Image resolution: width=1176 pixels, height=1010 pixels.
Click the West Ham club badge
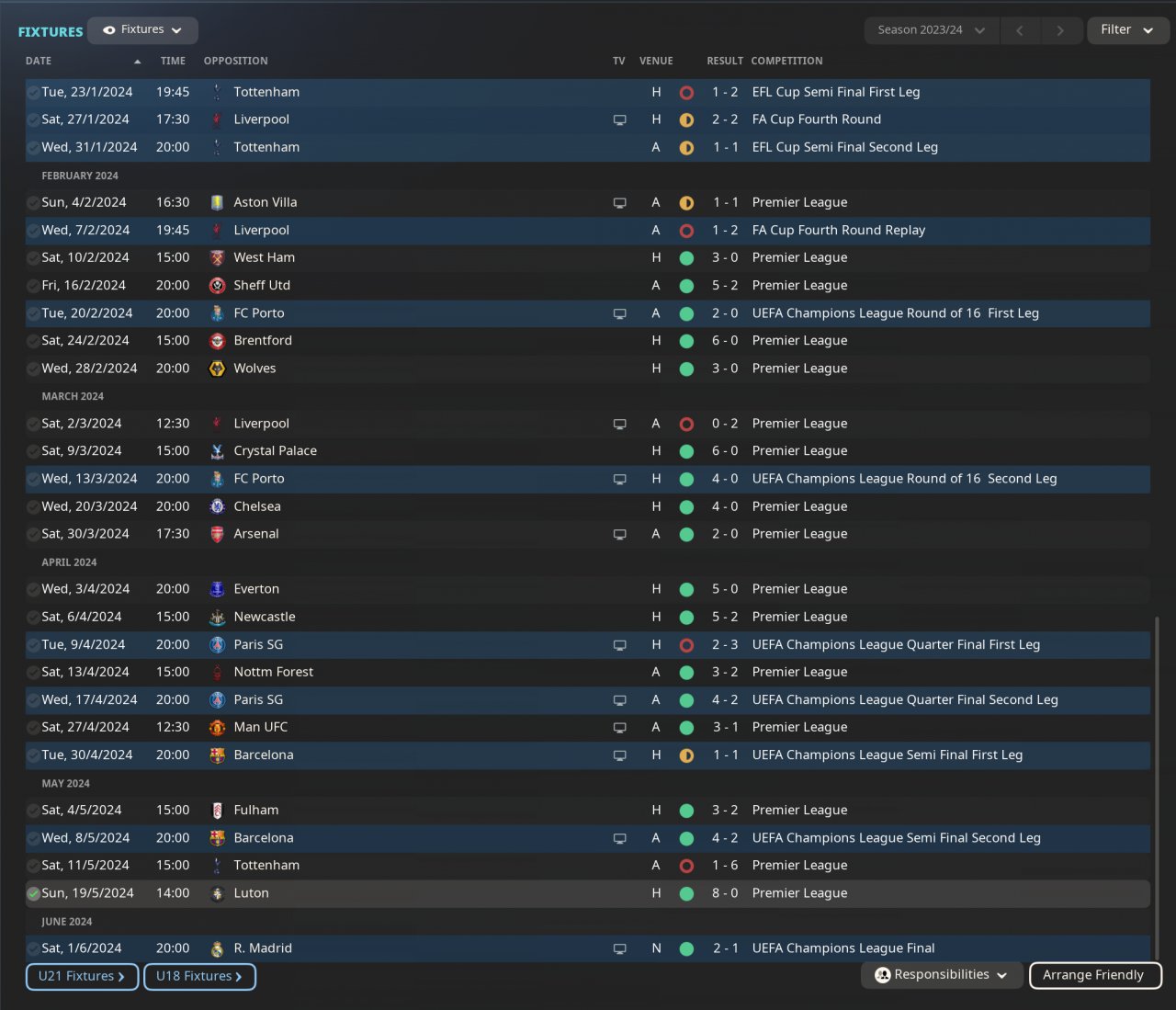coord(217,257)
